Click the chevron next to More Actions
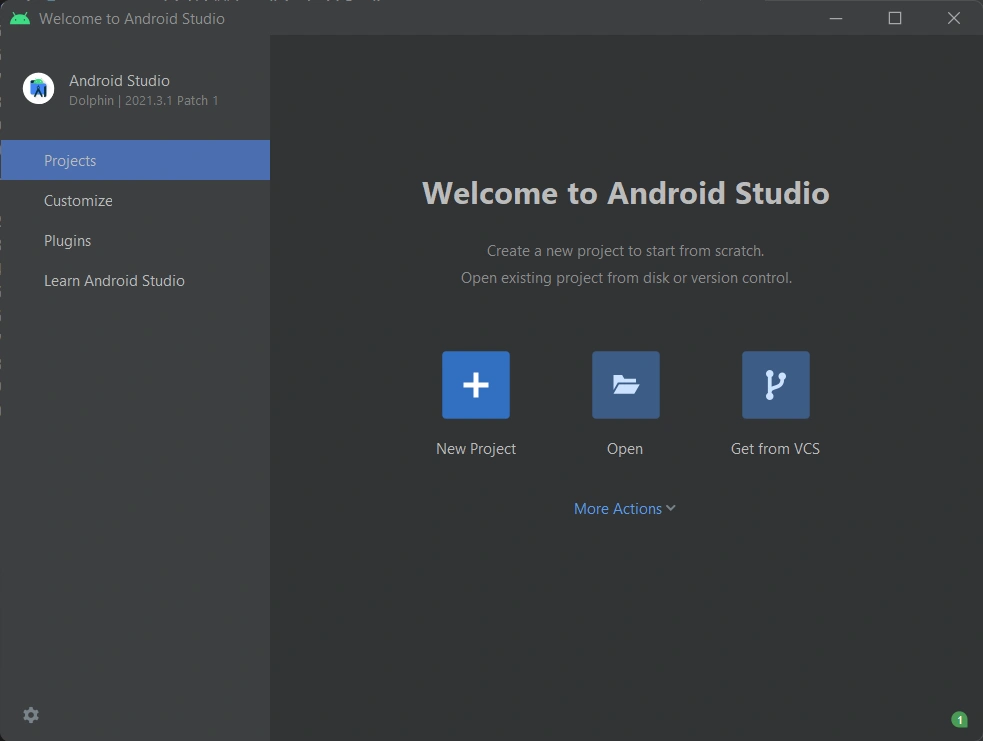 pyautogui.click(x=671, y=508)
